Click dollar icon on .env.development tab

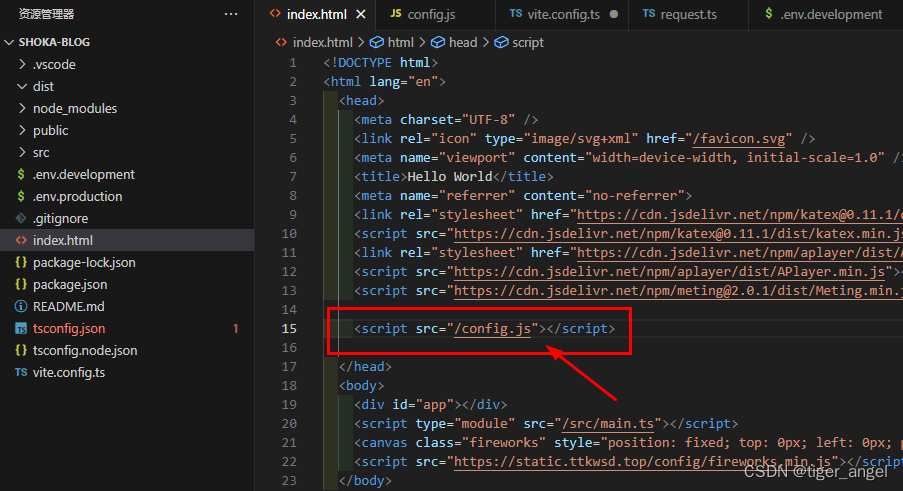tap(769, 13)
